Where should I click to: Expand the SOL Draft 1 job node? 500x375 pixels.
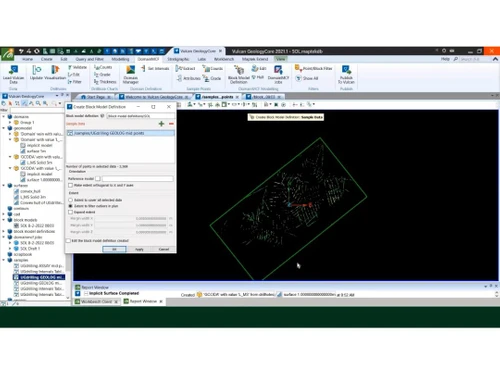[x=10, y=249]
